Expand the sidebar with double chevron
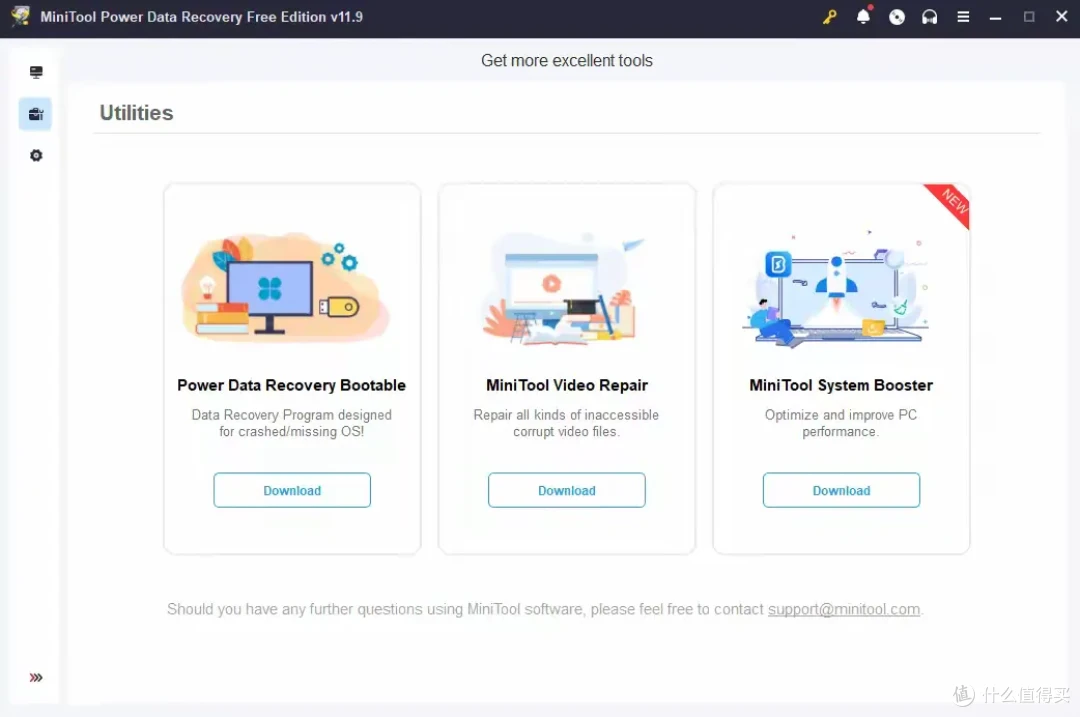Image resolution: width=1080 pixels, height=717 pixels. (x=36, y=677)
